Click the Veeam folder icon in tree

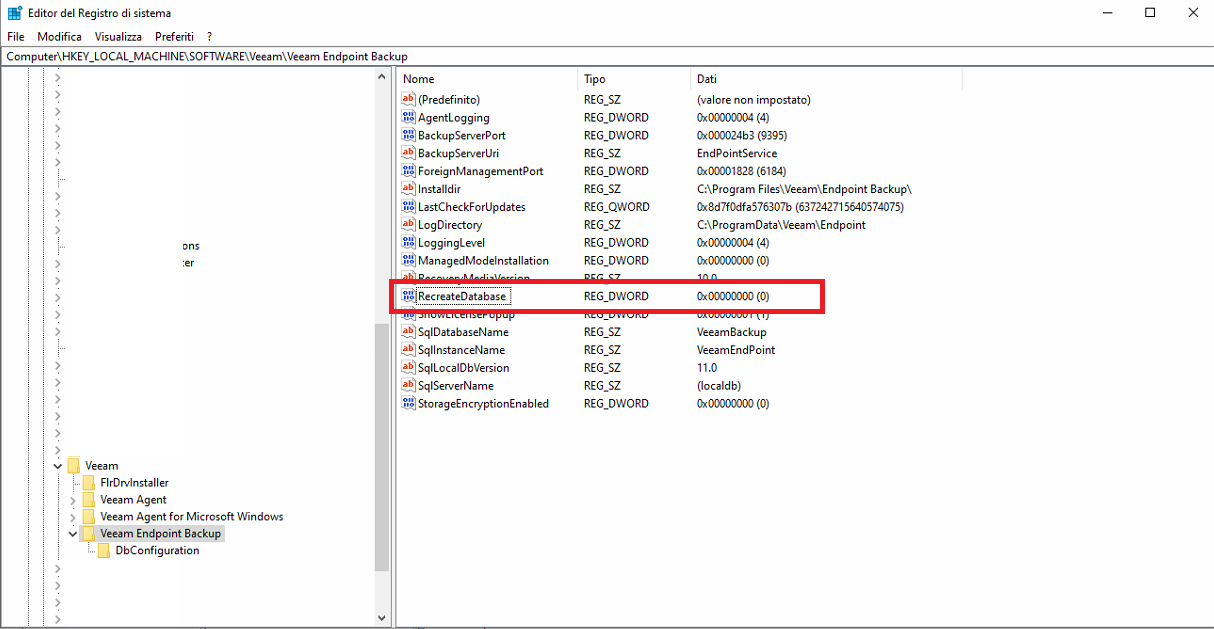tap(74, 466)
